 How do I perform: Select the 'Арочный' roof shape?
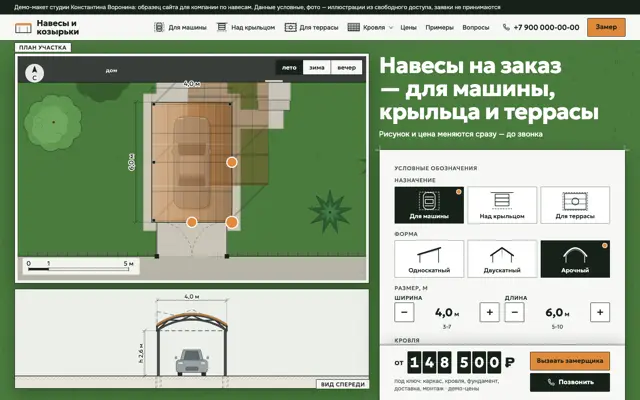point(575,259)
